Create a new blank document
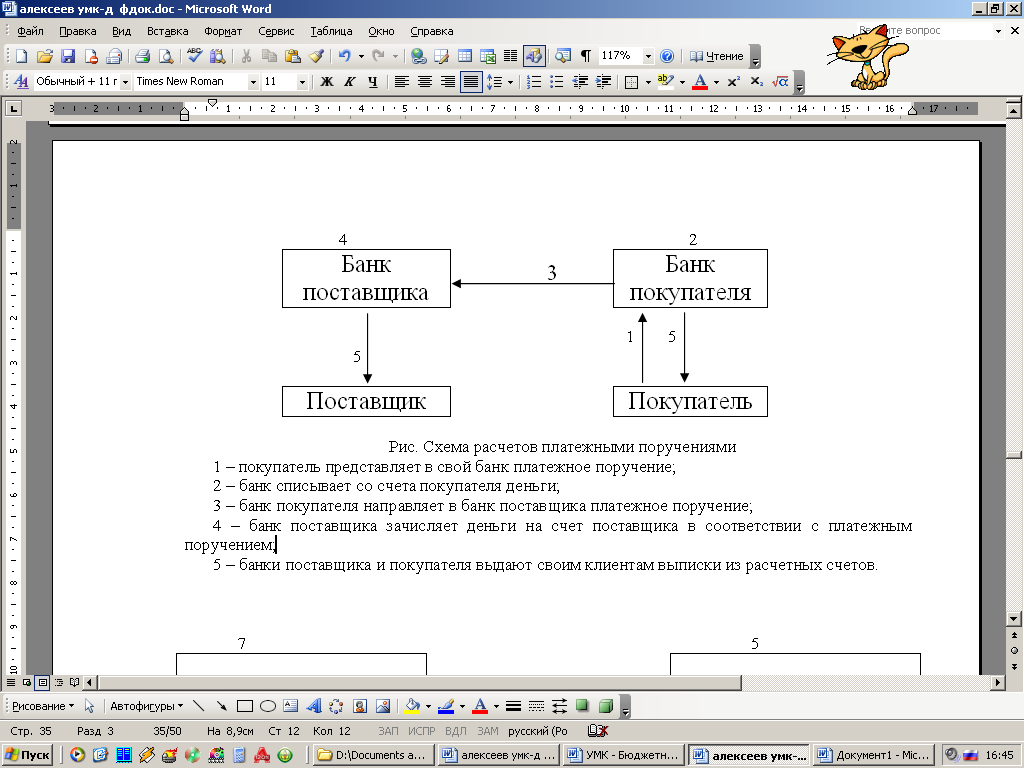This screenshot has height=768, width=1024. pyautogui.click(x=22, y=56)
